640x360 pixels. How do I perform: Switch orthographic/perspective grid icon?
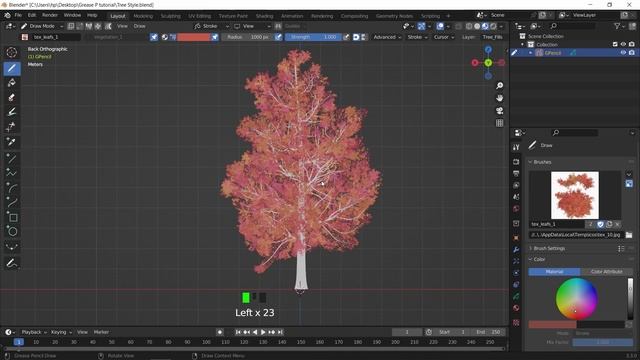499,123
